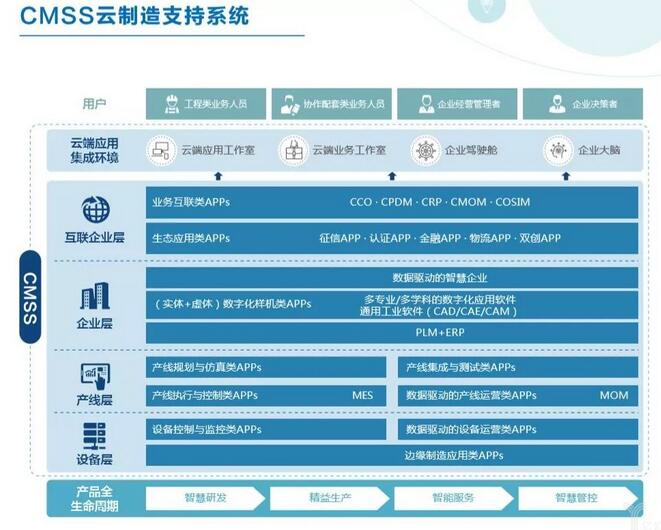661x530 pixels.
Task: Click the 企业驾驶舱 label
Action: click(x=471, y=151)
